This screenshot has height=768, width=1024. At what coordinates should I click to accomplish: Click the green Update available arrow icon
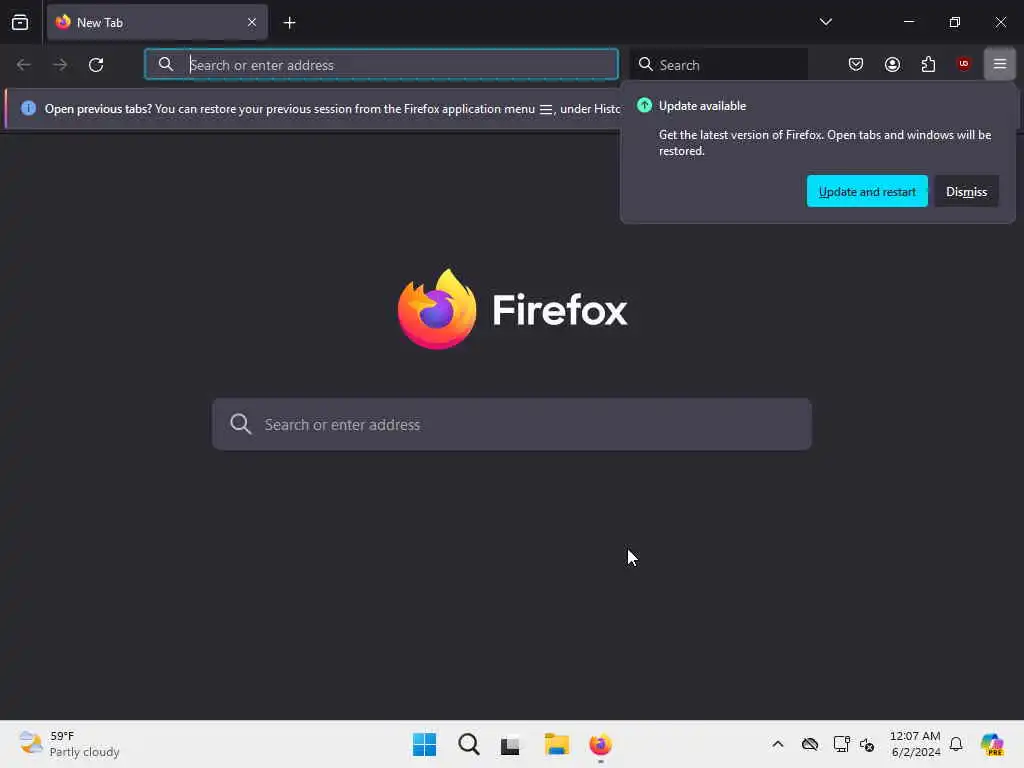pos(644,105)
